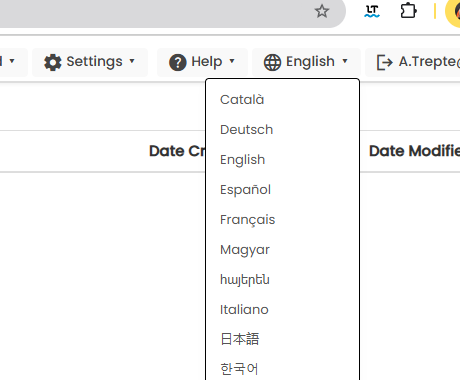This screenshot has height=380, width=460.
Task: Choose English in the language list
Action: (242, 160)
